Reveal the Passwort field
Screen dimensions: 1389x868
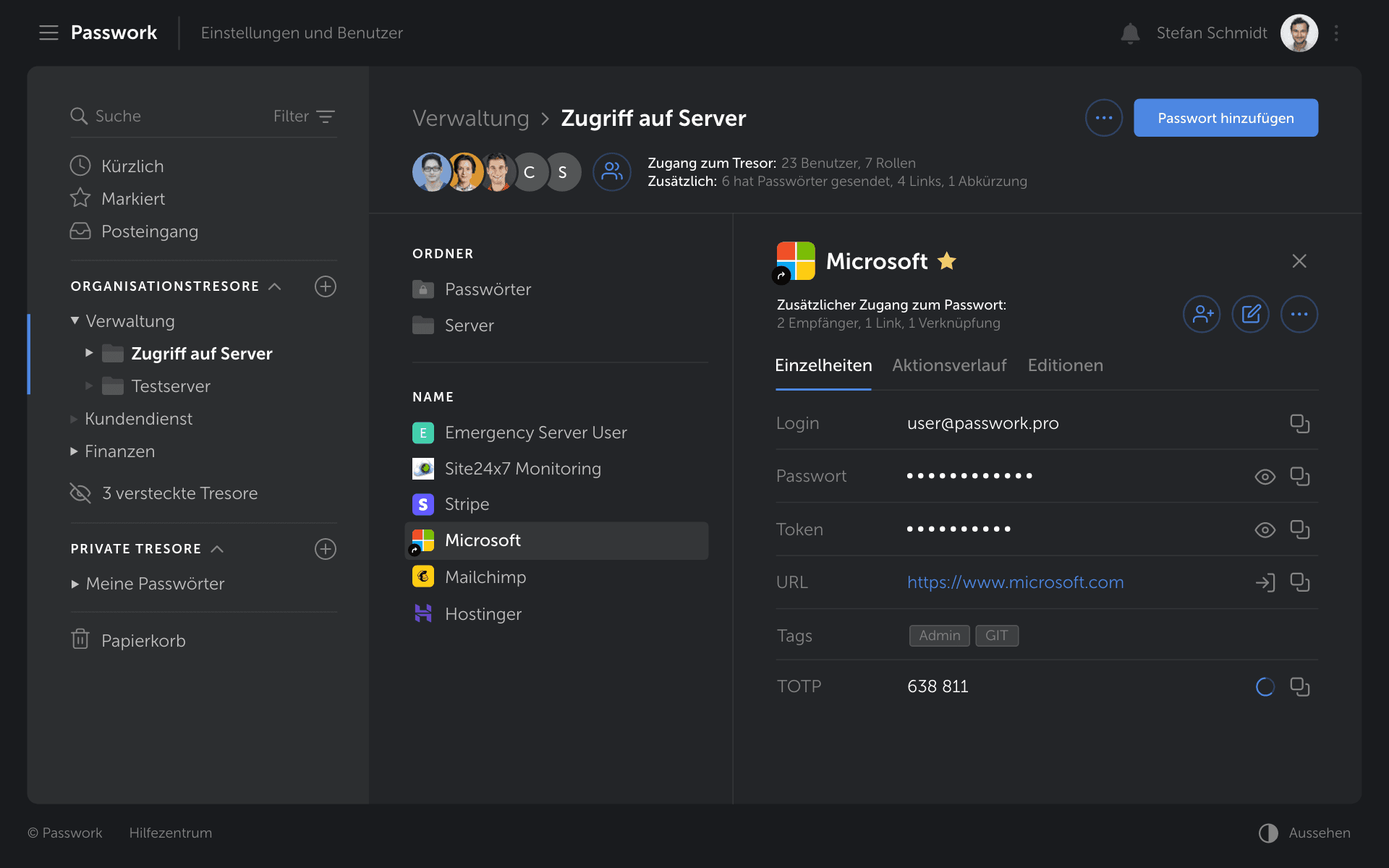[x=1265, y=477]
